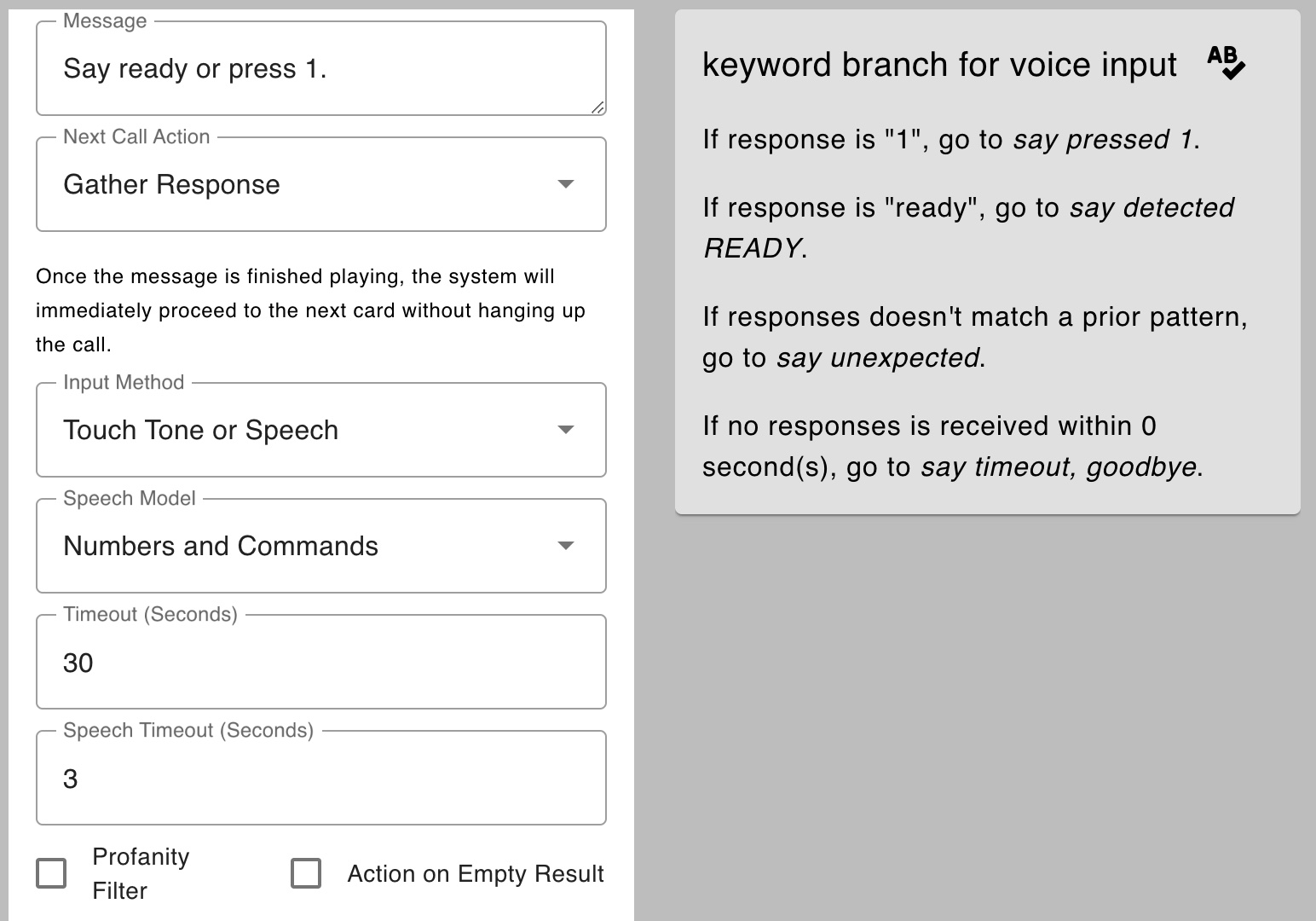This screenshot has width=1316, height=921.
Task: Click the caret arrow in Input Method
Action: (565, 430)
